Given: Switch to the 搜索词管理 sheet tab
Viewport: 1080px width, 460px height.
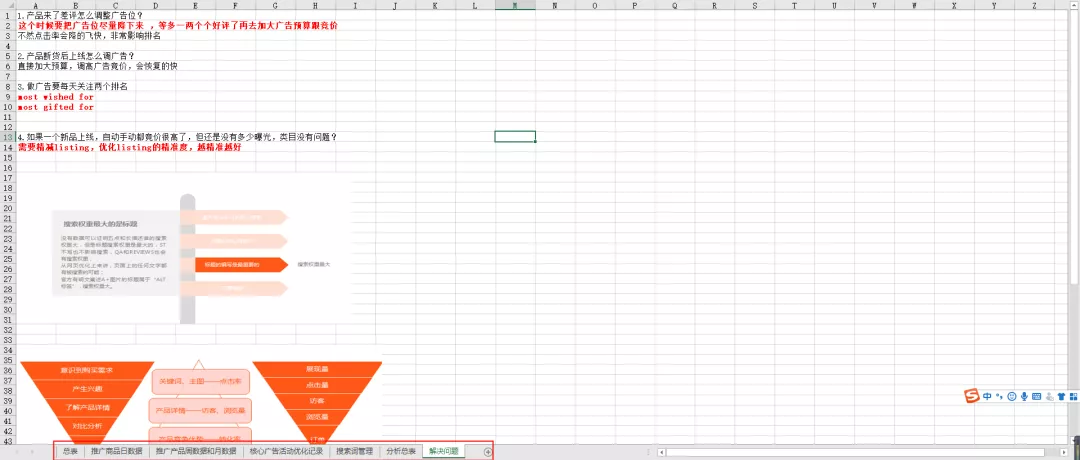Looking at the screenshot, I should [354, 452].
